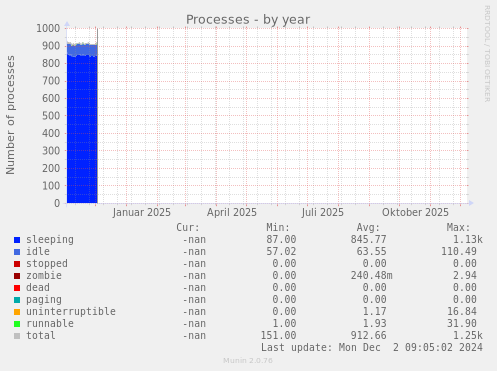The image size is (497, 371).
Task: Click the '900' y-axis tick label
Action: coord(51,46)
